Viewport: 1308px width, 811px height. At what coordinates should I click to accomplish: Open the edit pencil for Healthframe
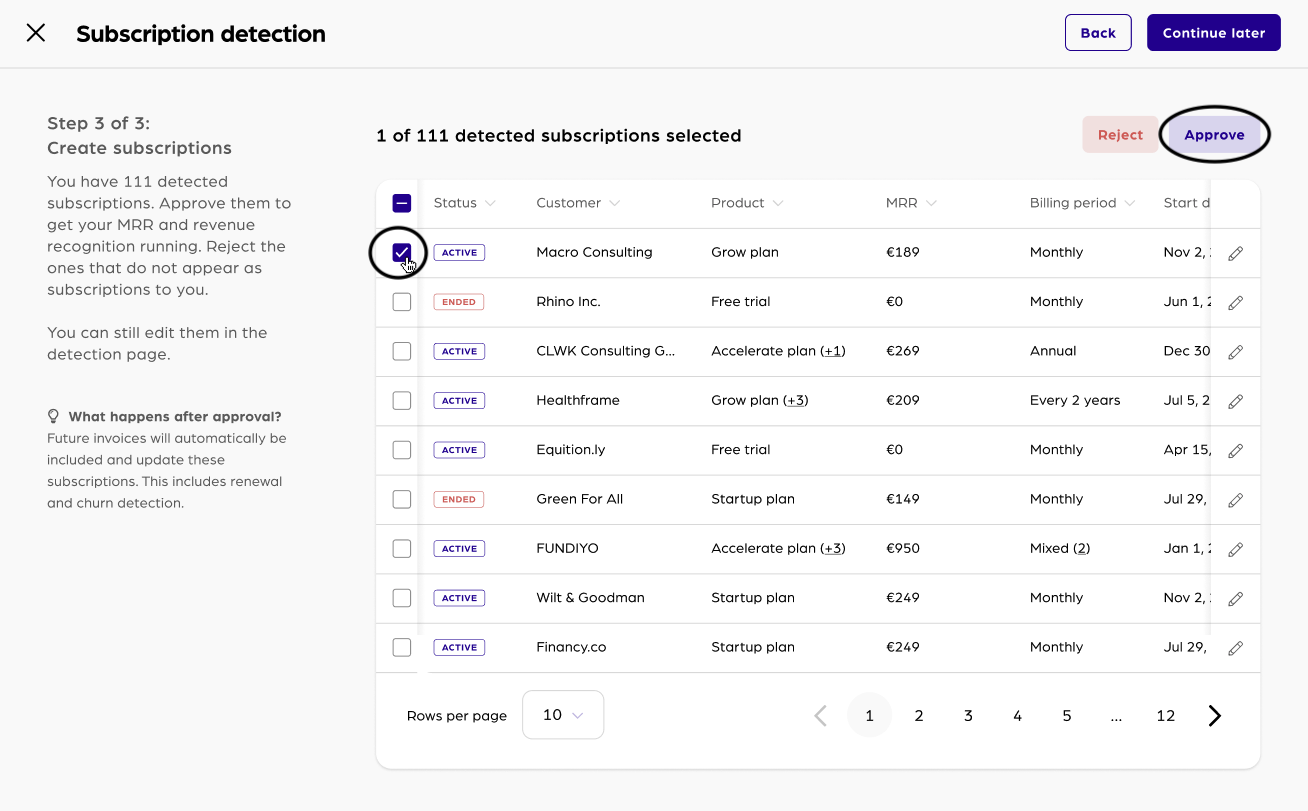1235,402
